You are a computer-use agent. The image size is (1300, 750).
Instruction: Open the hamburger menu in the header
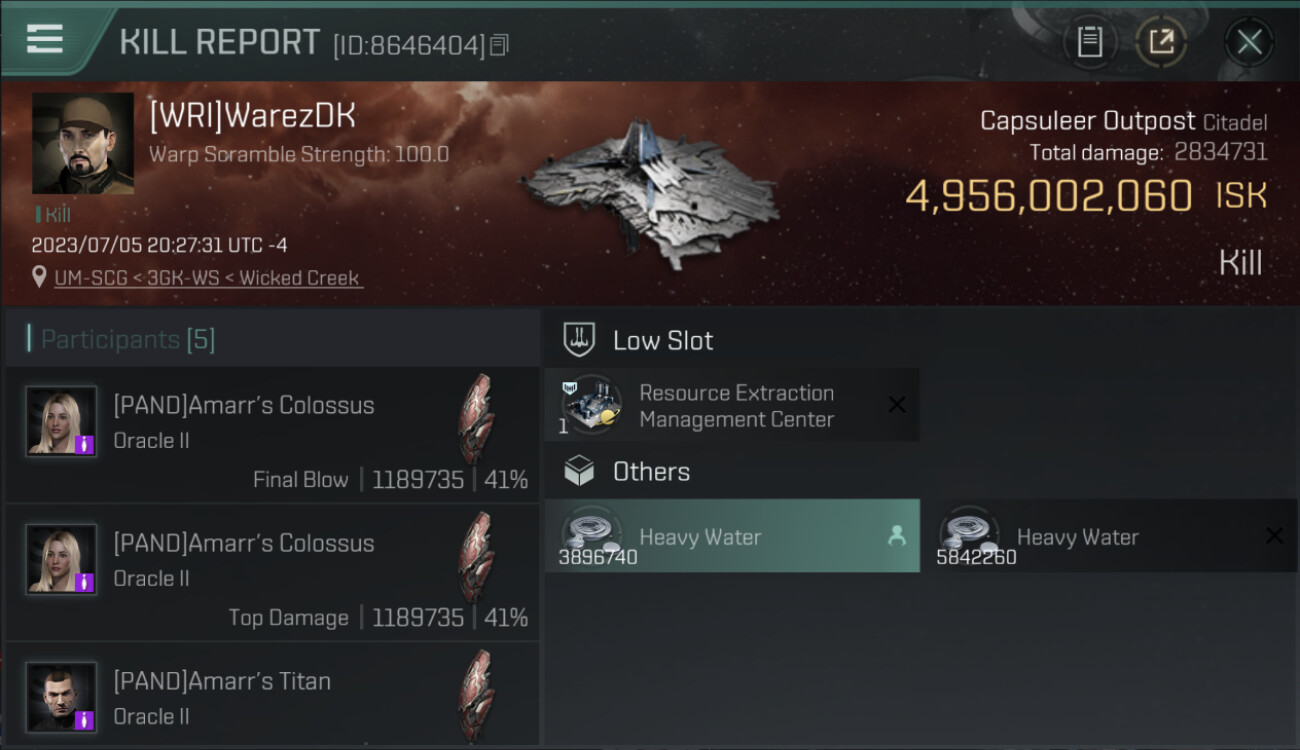pyautogui.click(x=45, y=39)
